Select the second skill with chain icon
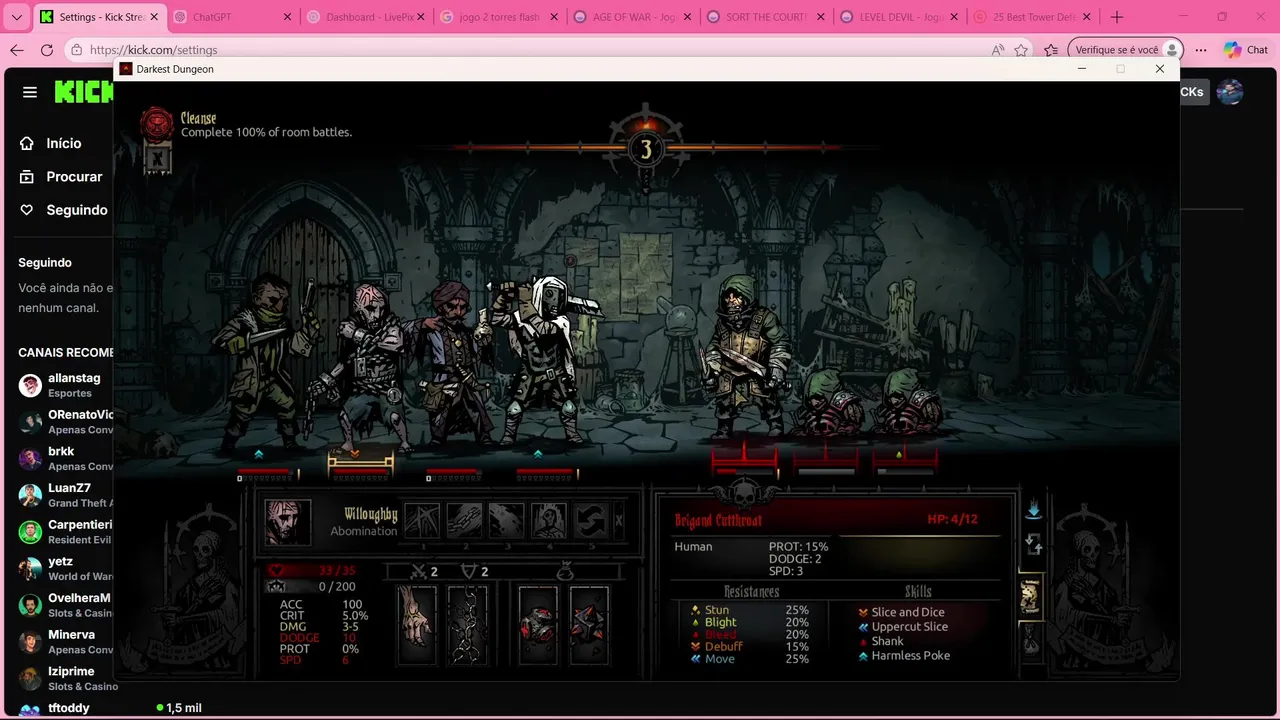Screen dimensions: 1280x720 tap(465, 520)
